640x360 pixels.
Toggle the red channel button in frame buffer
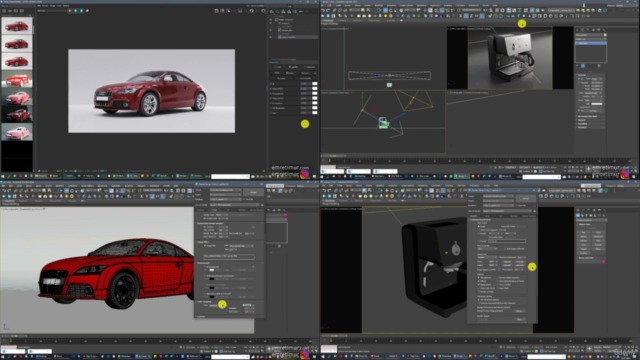(70, 11)
